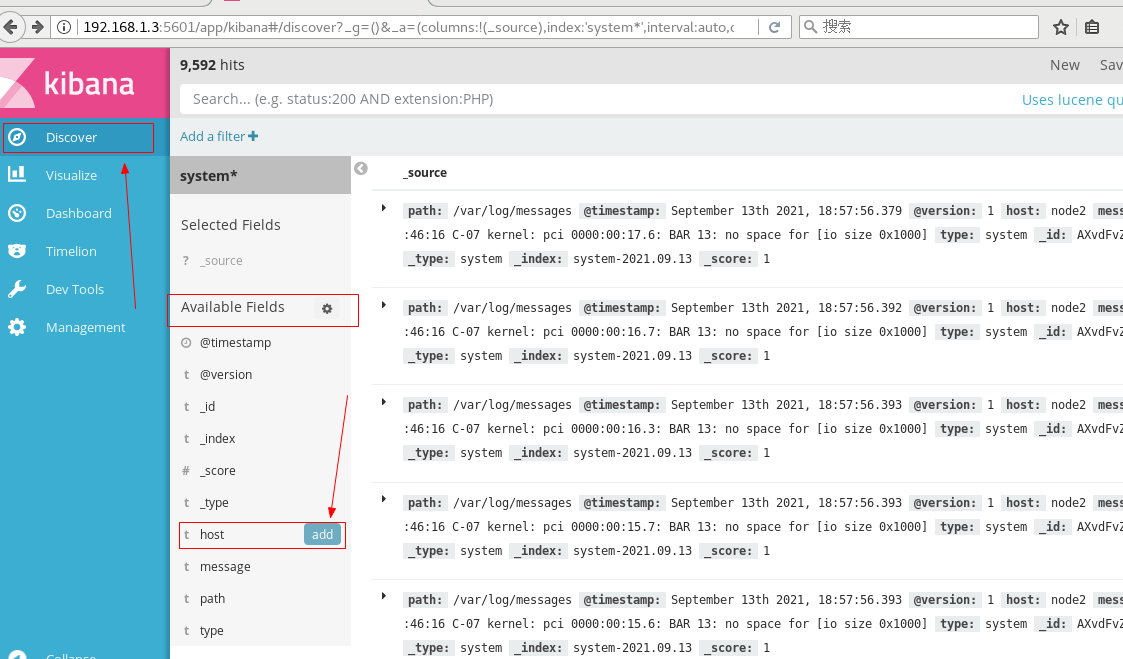Viewport: 1123px width, 659px height.
Task: Click the Discover compass icon
Action: click(x=17, y=137)
